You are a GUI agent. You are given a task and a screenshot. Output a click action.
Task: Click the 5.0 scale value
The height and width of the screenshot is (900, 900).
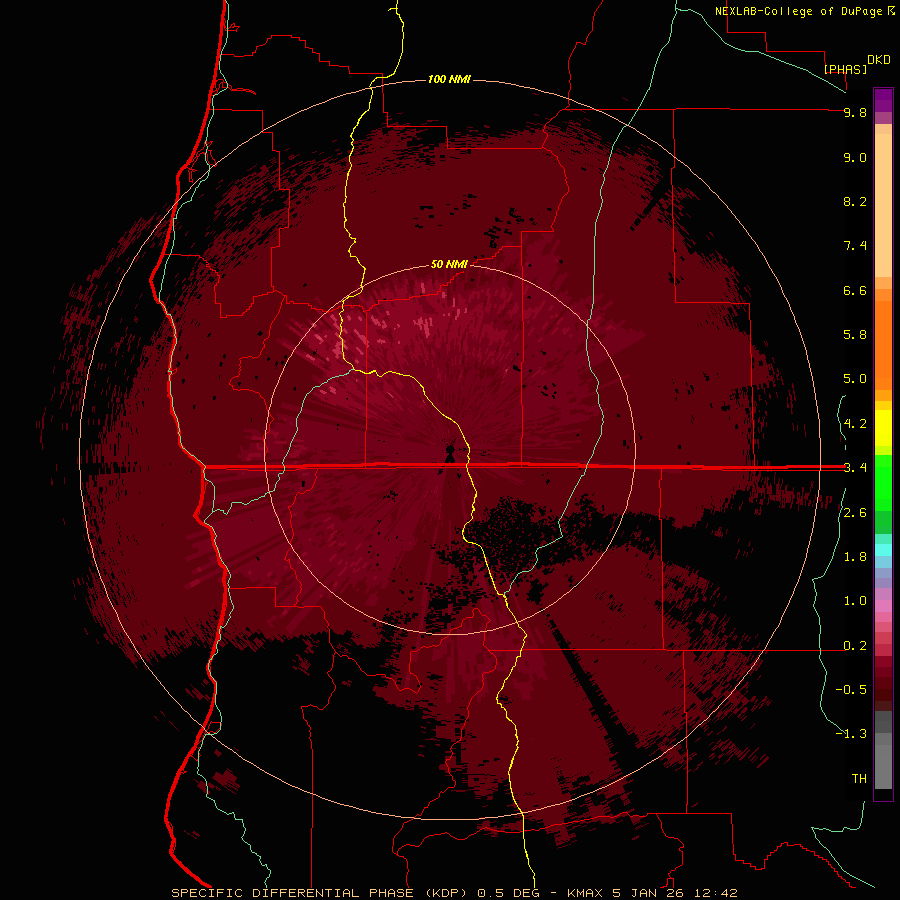855,379
